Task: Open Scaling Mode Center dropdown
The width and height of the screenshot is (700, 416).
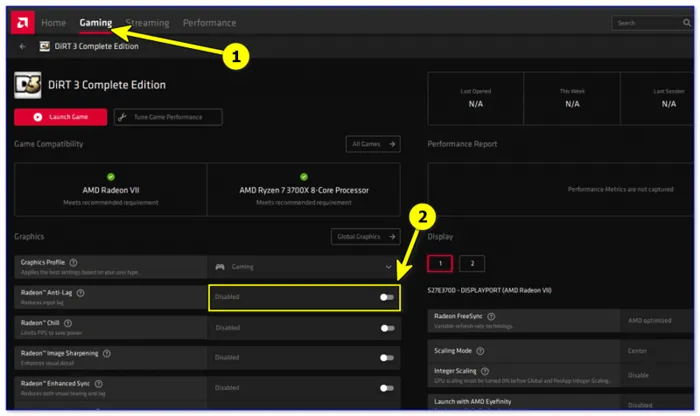Action: [657, 351]
